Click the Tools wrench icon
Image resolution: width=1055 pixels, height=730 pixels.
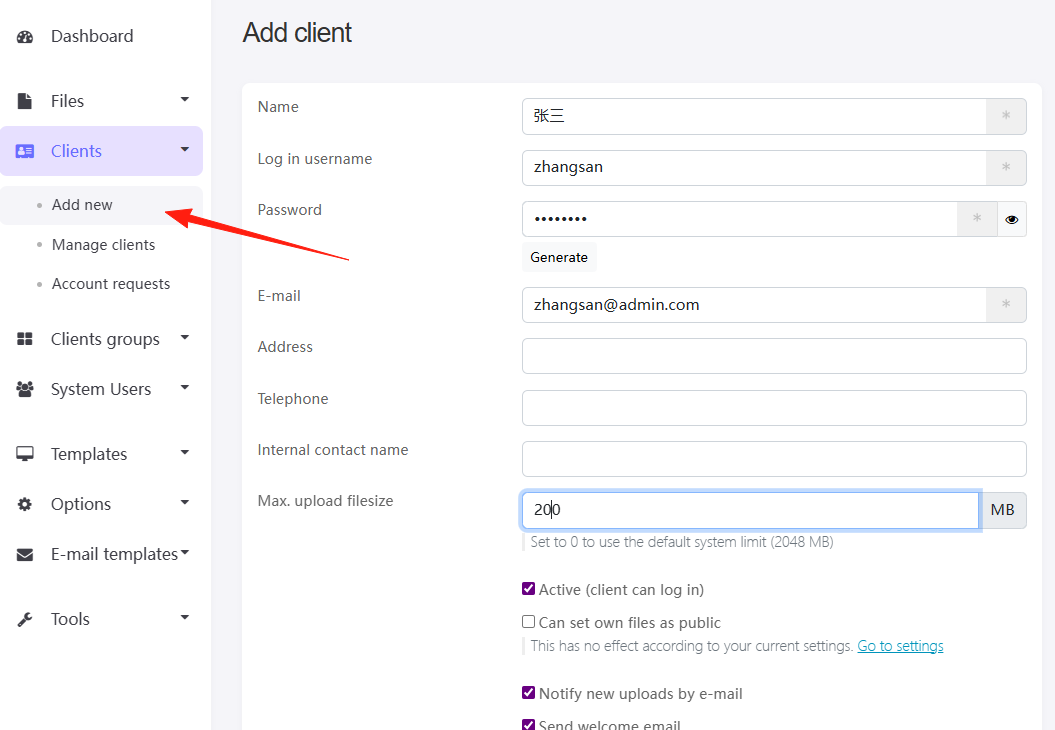(25, 619)
